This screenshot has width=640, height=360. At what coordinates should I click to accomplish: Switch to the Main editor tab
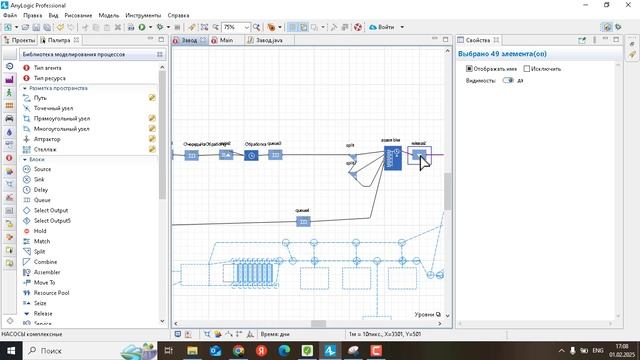coord(222,40)
